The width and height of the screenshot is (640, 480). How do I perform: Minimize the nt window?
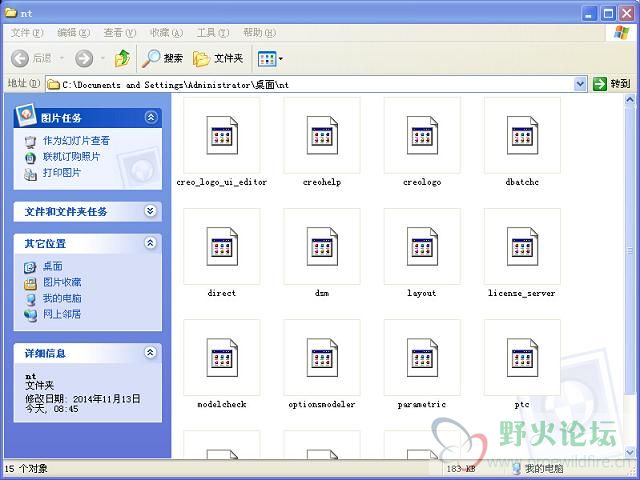coord(589,13)
